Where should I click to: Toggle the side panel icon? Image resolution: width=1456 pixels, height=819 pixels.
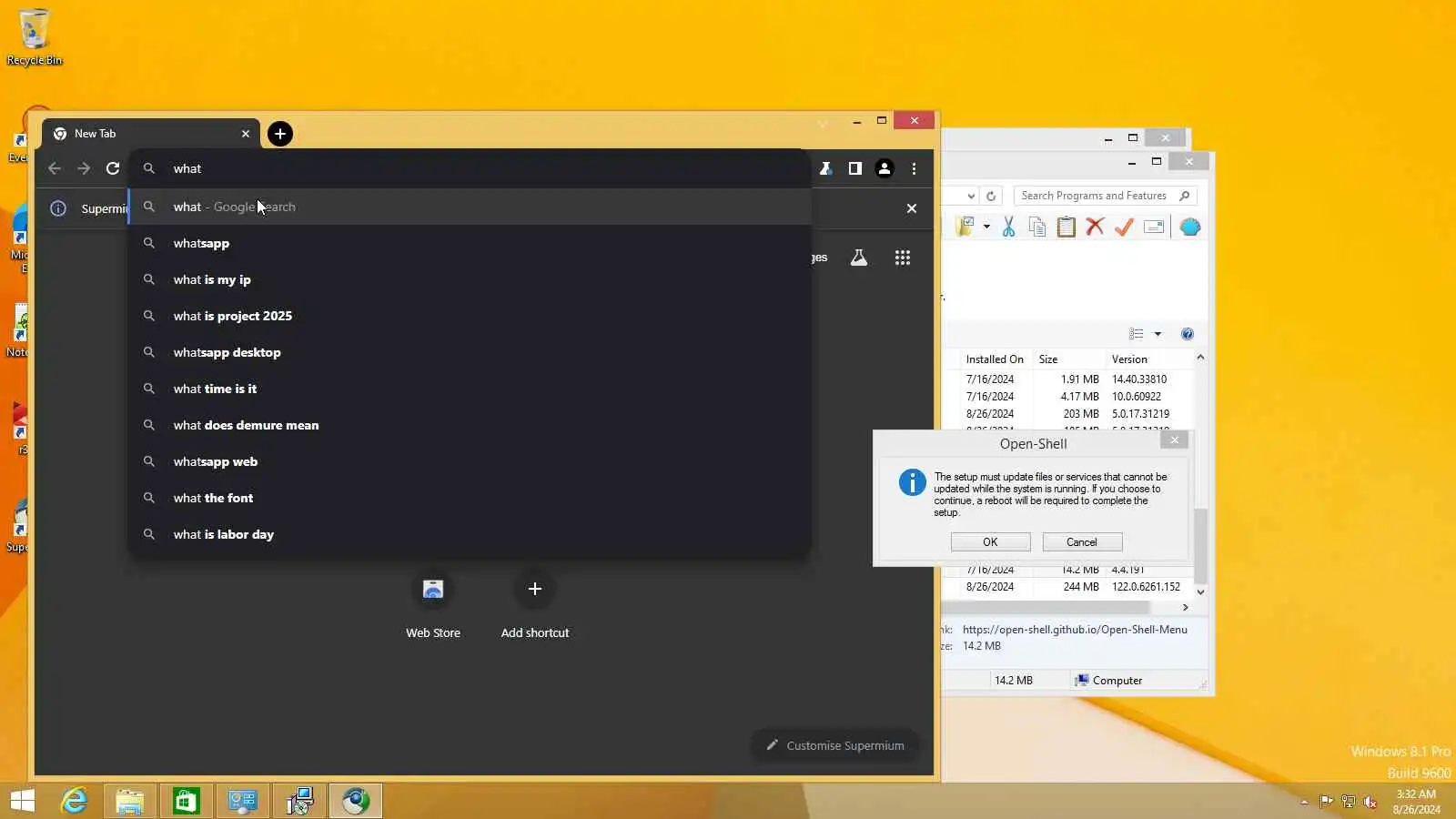point(855,168)
